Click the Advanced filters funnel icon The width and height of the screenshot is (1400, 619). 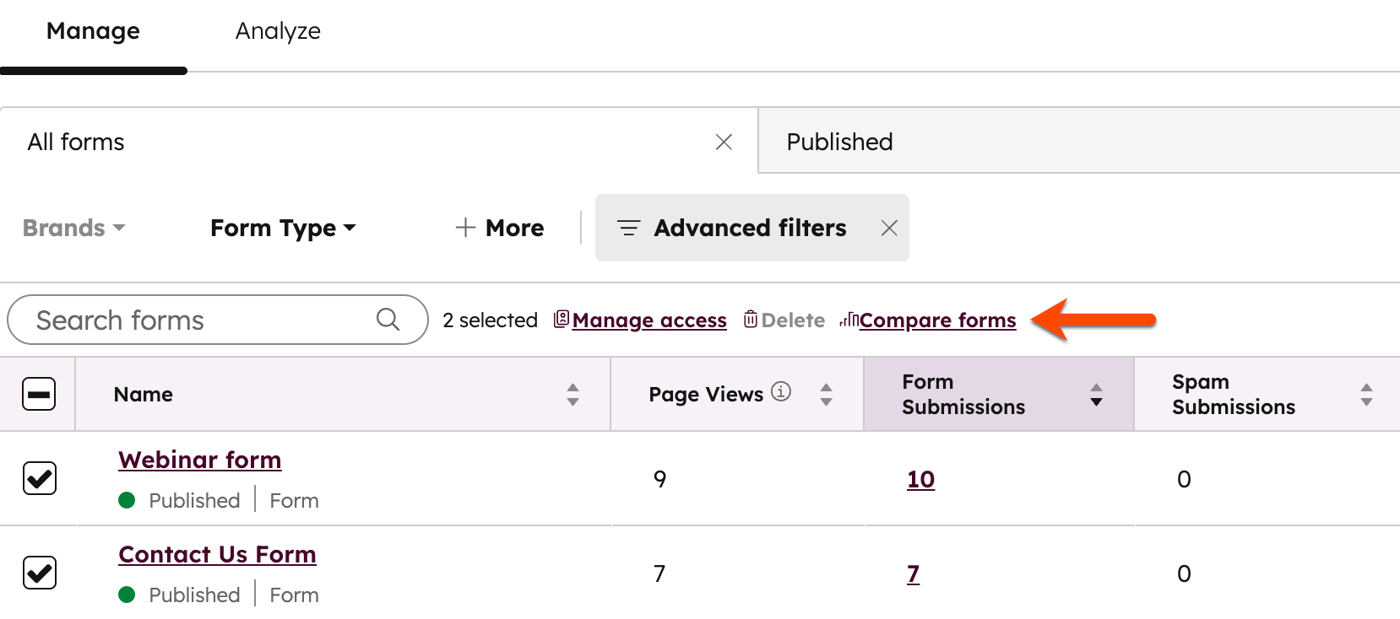pos(629,228)
